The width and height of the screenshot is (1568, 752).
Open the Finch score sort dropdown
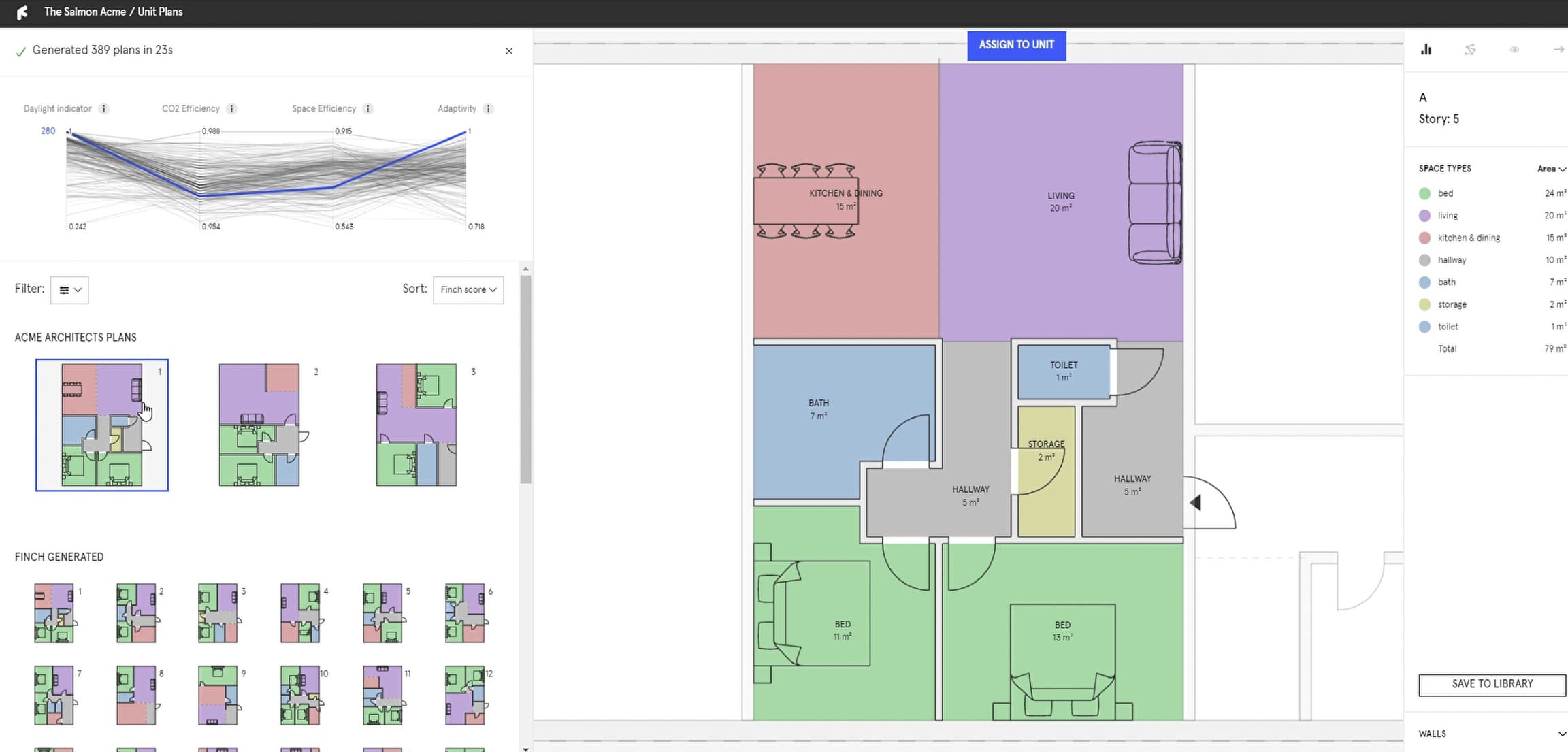(468, 290)
